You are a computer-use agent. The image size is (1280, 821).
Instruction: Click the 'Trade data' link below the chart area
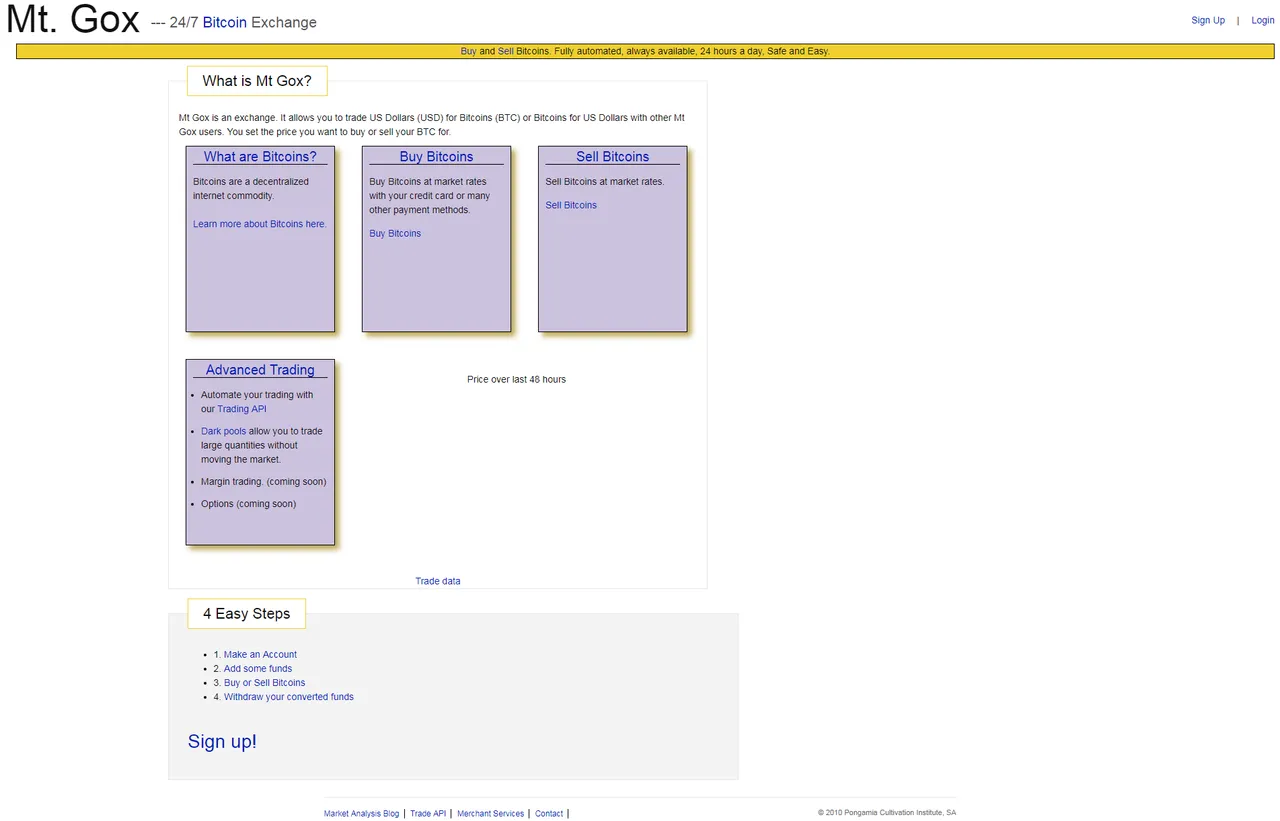[x=438, y=581]
